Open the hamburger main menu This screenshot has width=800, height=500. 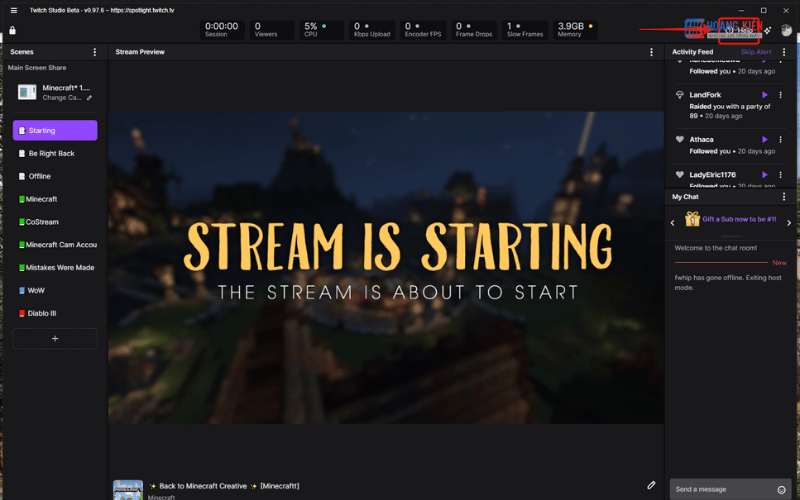(14, 10)
